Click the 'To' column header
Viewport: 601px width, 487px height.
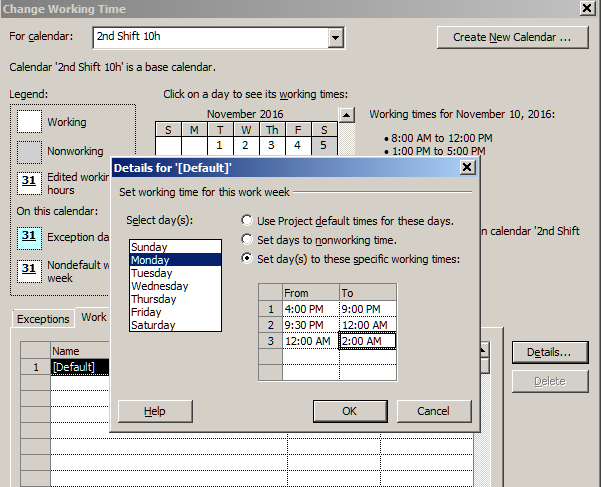pyautogui.click(x=368, y=293)
